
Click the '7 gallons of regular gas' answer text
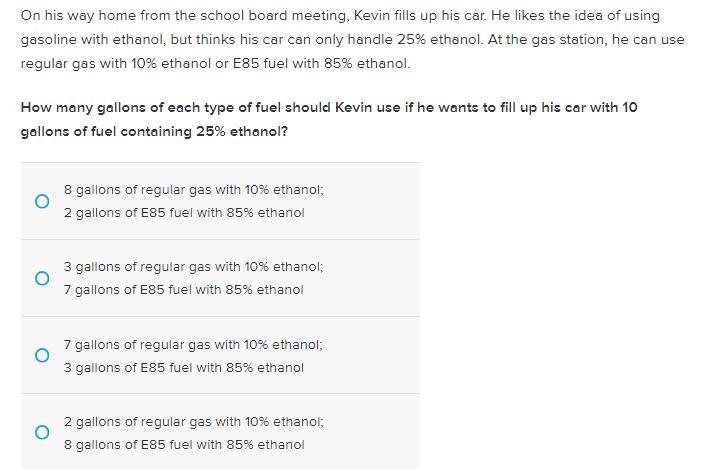193,345
